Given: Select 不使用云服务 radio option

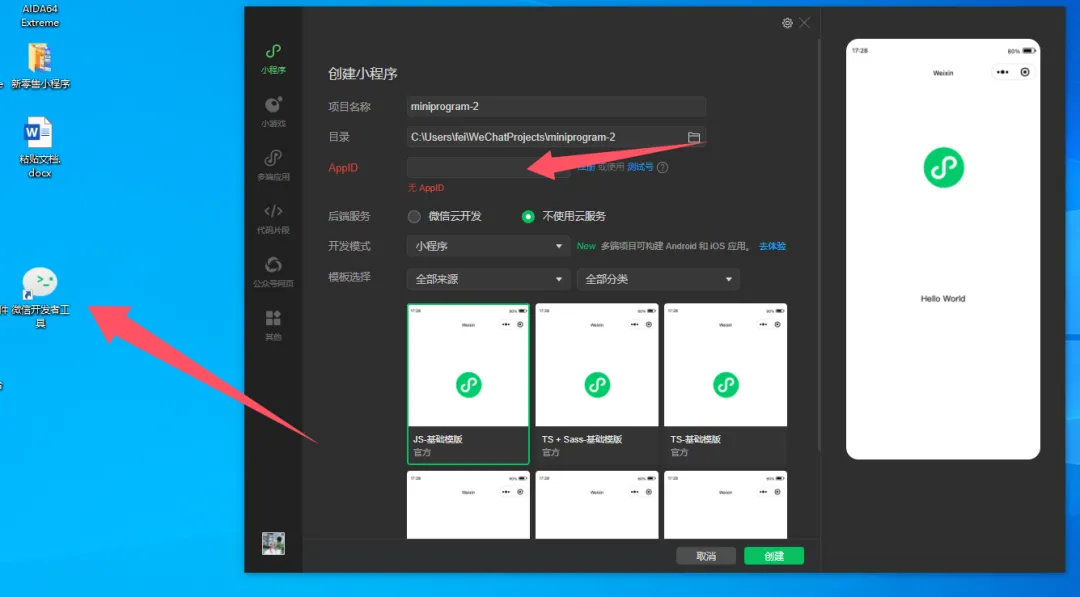Looking at the screenshot, I should 563,216.
